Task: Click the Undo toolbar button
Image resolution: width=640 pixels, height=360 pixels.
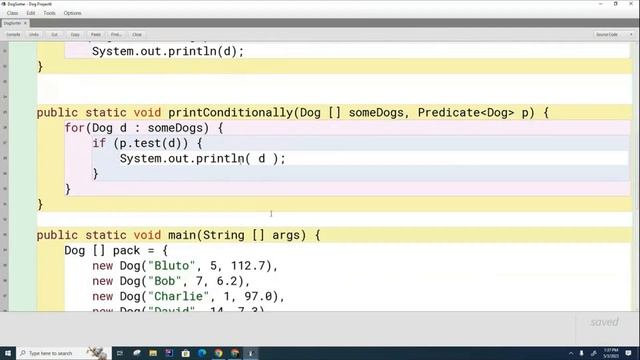Action: (x=34, y=35)
